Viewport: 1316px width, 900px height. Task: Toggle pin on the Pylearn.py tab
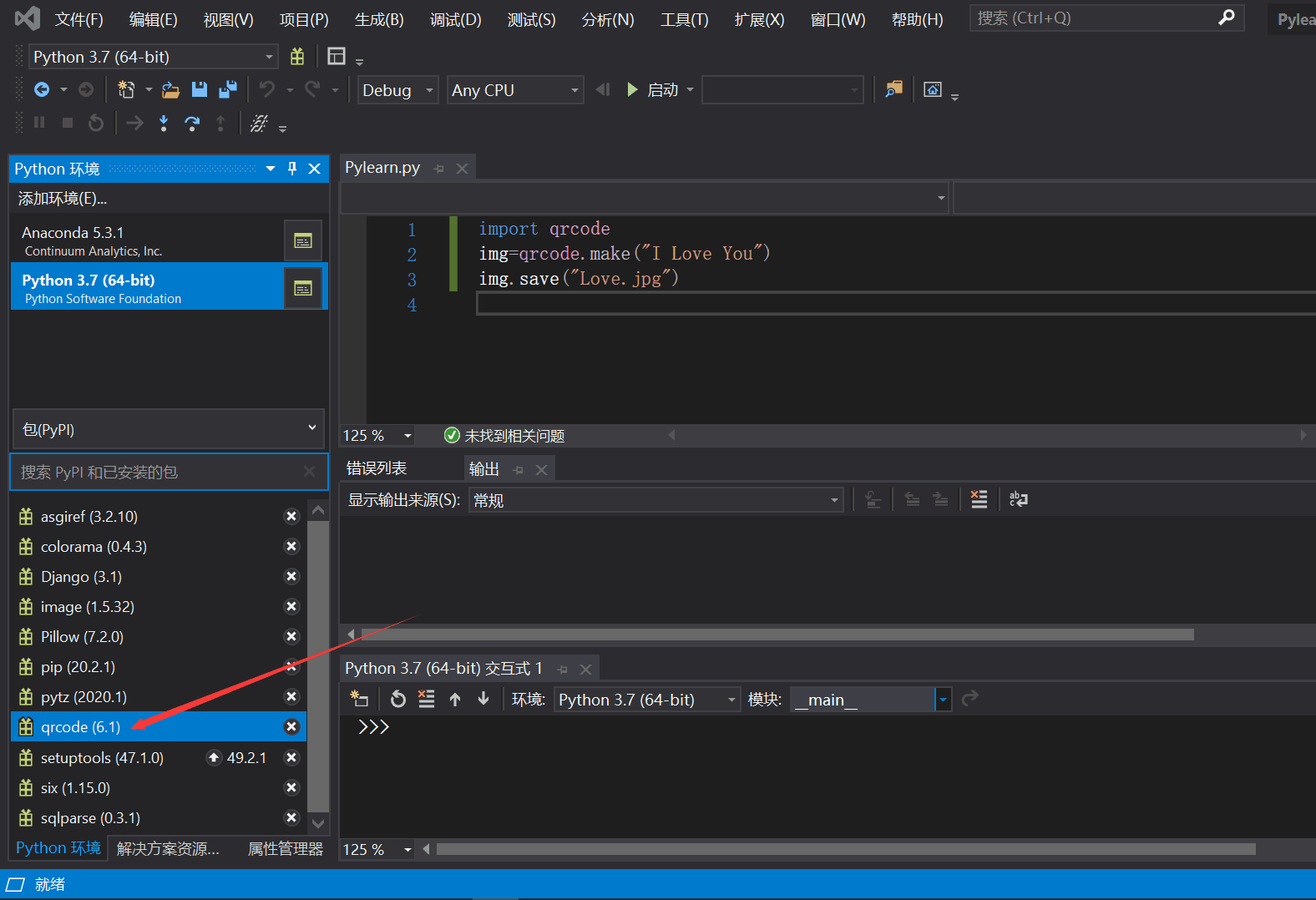(439, 168)
